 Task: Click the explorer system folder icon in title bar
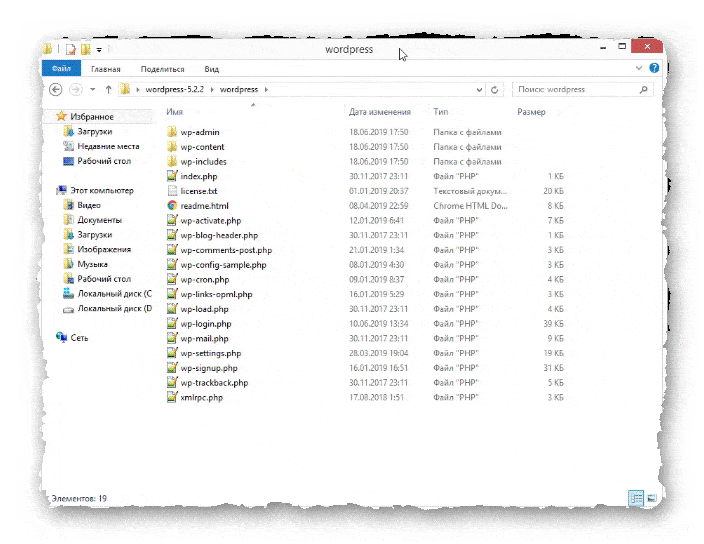(48, 49)
